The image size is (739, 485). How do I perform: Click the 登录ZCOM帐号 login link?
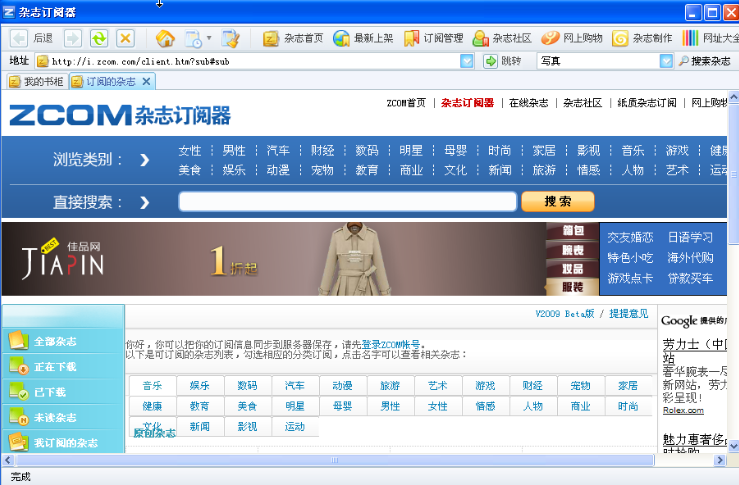(391, 345)
